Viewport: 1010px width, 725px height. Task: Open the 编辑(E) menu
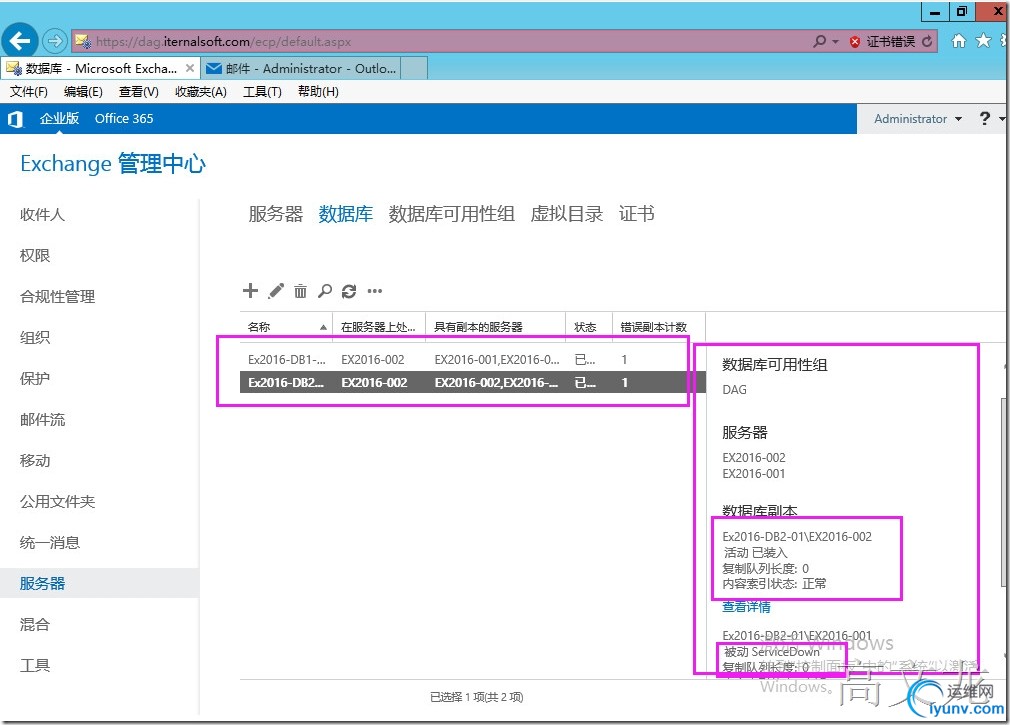point(83,92)
